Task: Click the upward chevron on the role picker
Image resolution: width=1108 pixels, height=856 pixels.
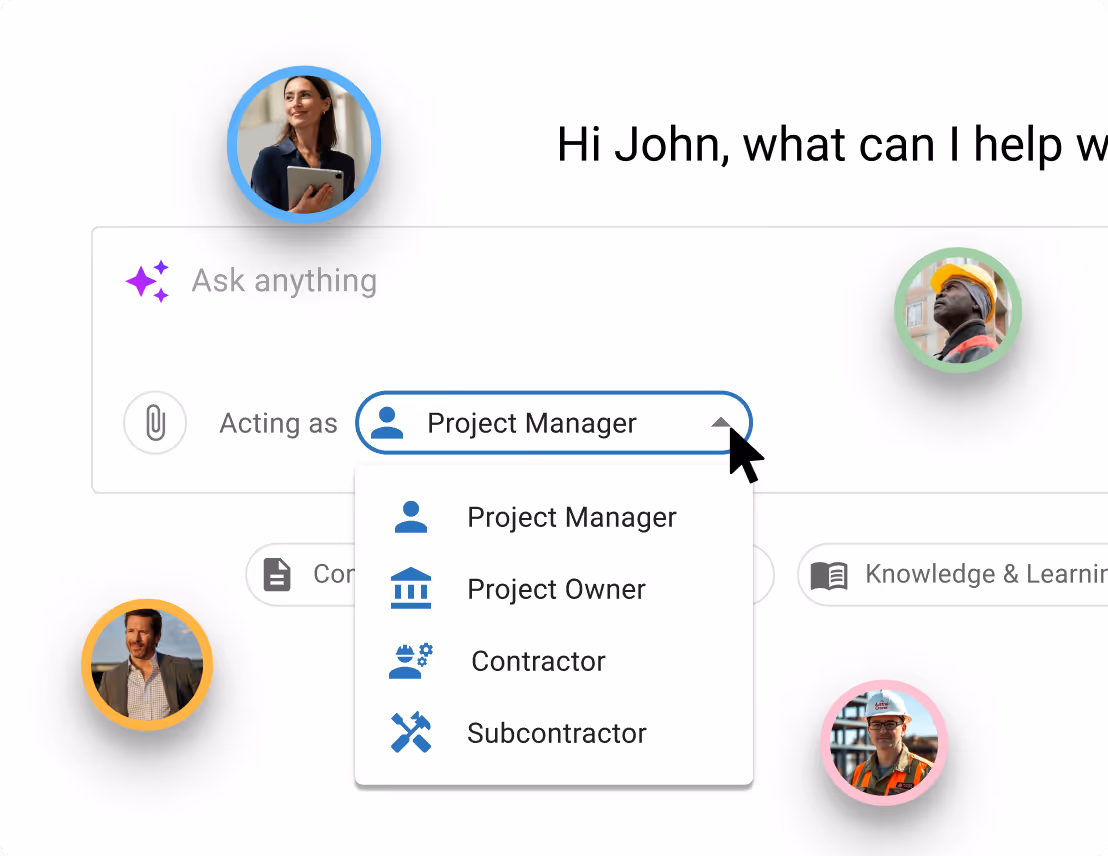Action: pos(722,422)
